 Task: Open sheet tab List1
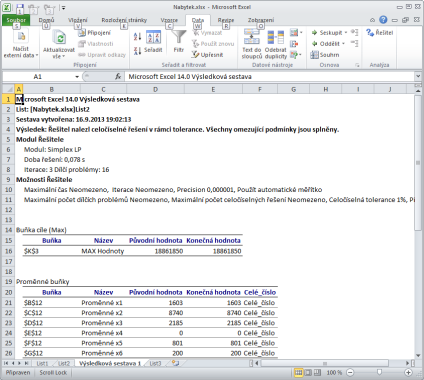(x=42, y=363)
